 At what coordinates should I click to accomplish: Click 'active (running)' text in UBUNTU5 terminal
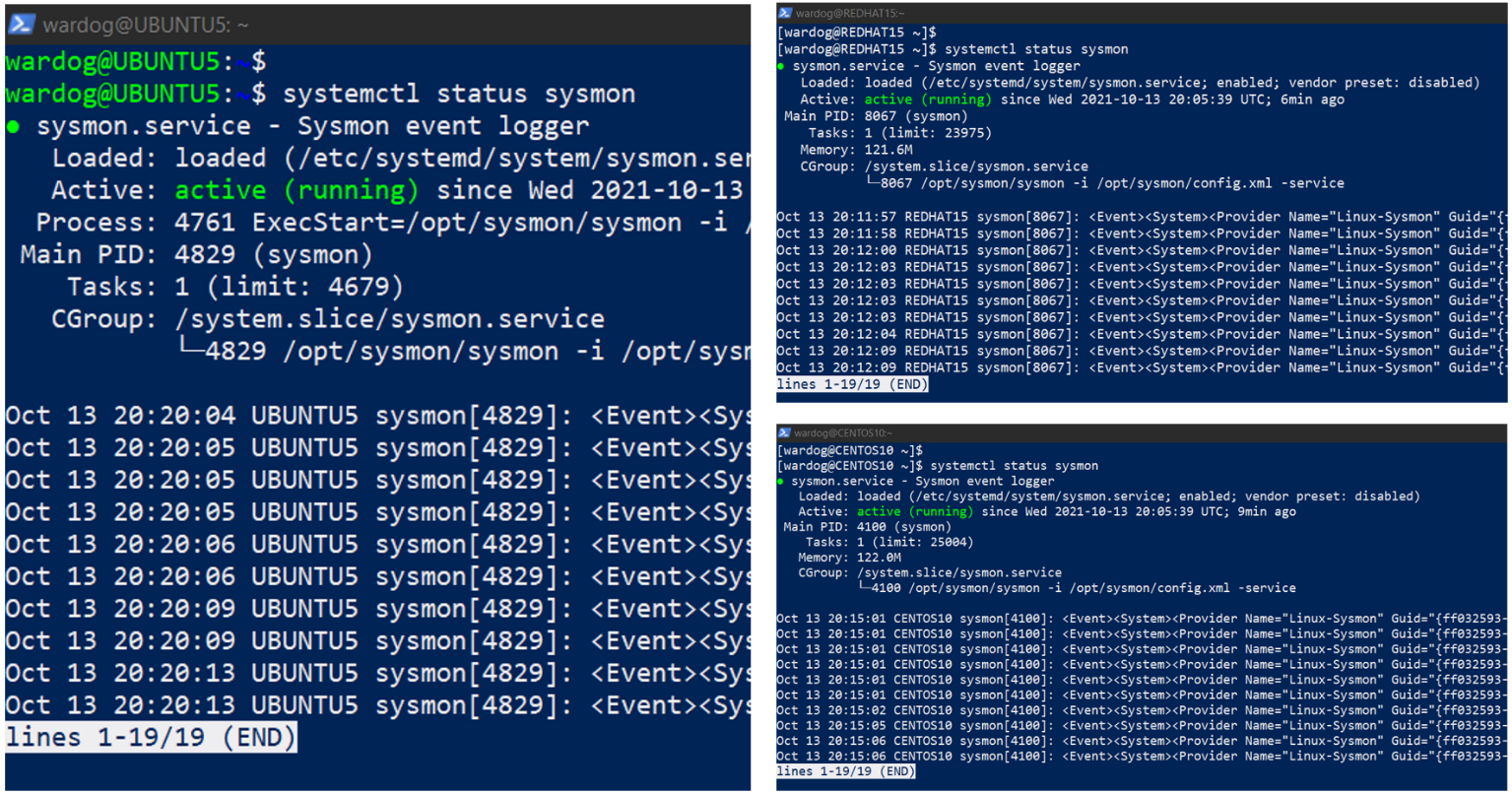coord(296,190)
